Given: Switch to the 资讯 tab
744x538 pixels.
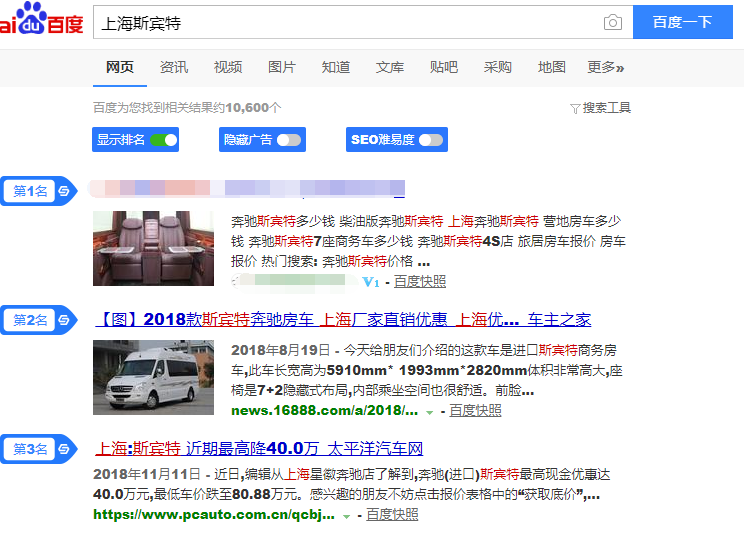Looking at the screenshot, I should pos(174,67).
